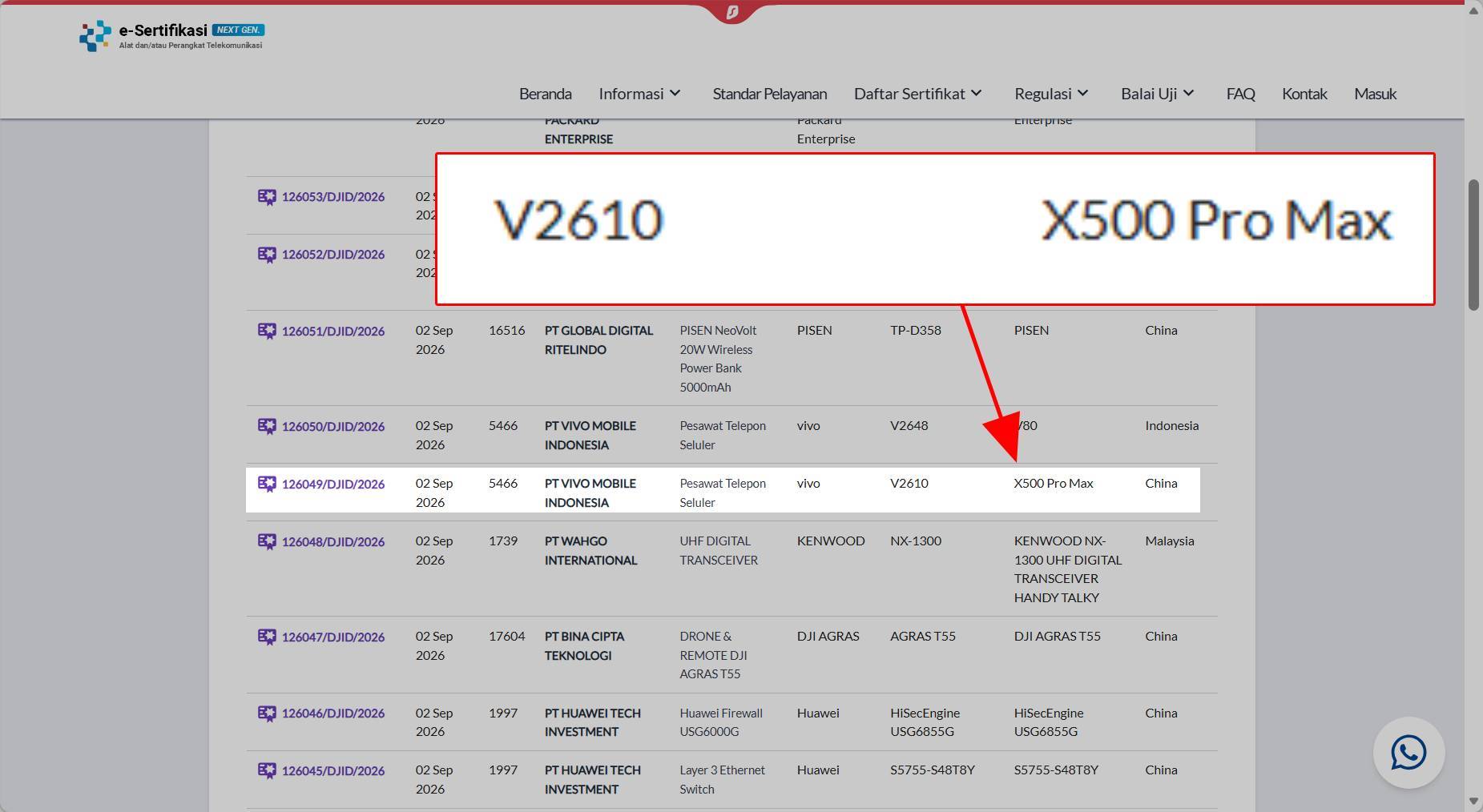Go to Beranda page
The image size is (1483, 812).
546,94
